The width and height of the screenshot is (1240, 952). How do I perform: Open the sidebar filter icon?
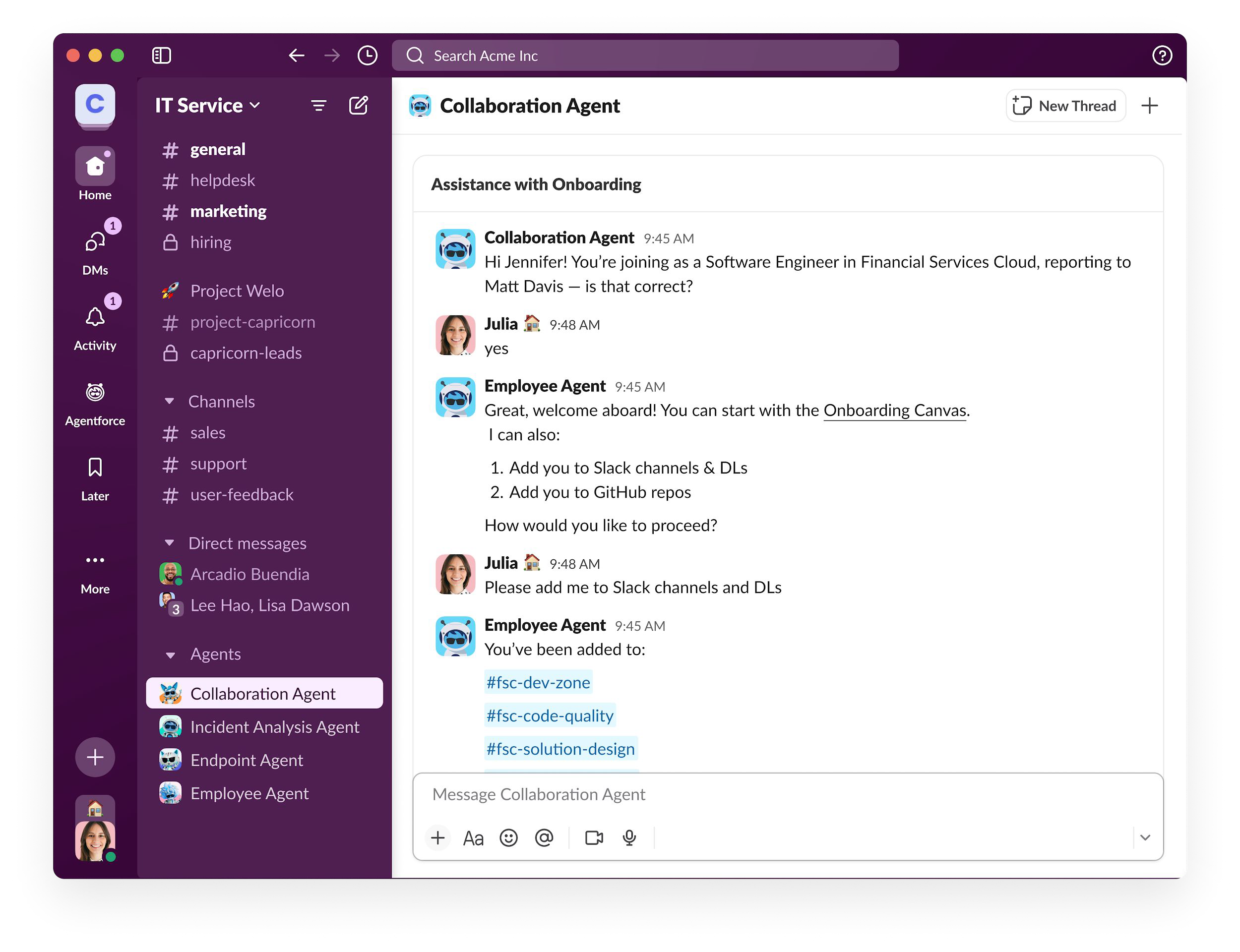click(x=318, y=106)
